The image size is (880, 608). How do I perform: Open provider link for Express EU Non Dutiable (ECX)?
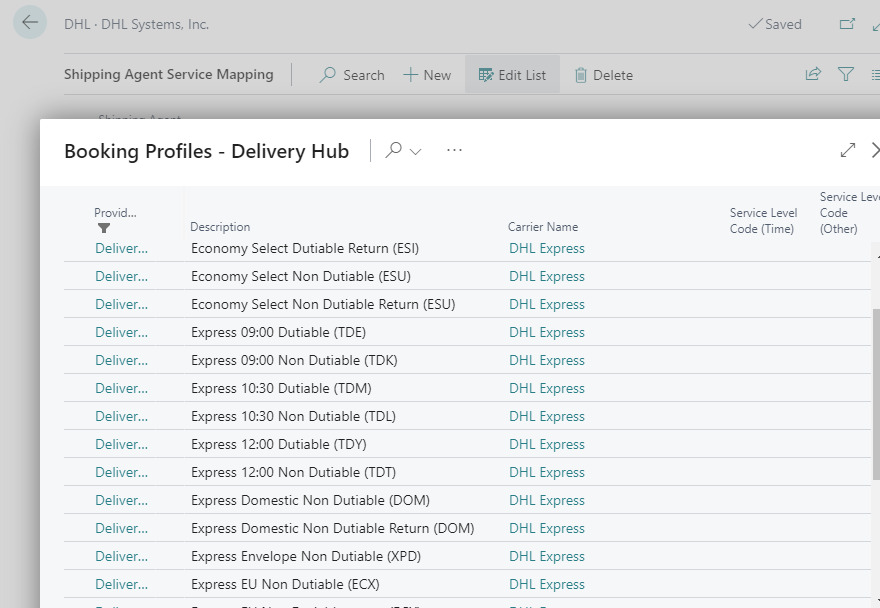tap(121, 584)
